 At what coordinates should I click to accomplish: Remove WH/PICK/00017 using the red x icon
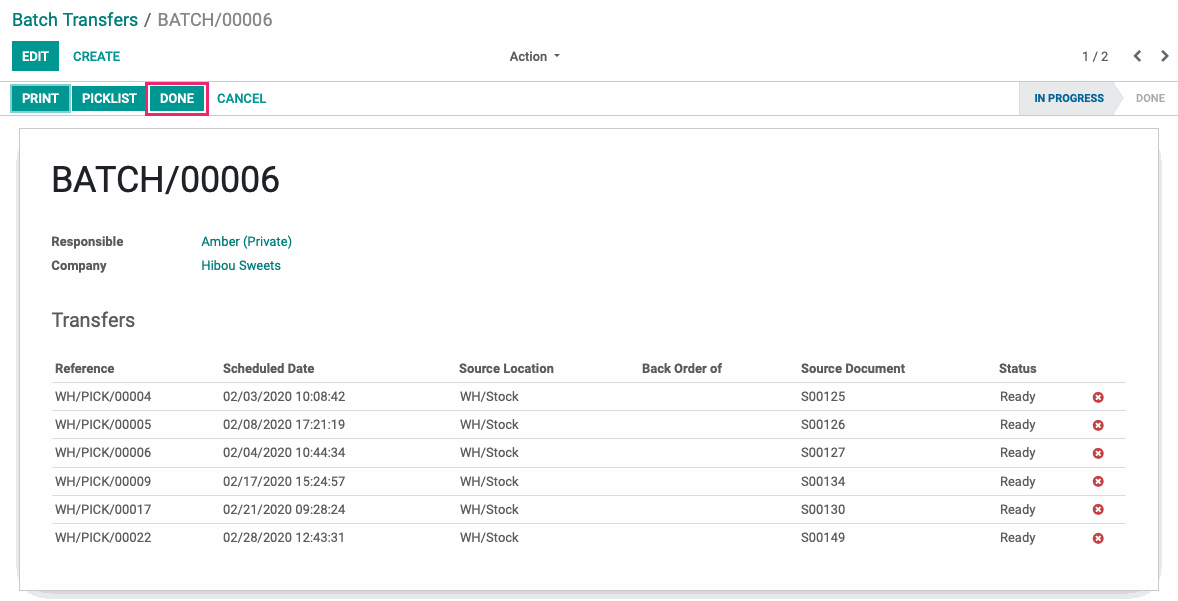tap(1098, 509)
